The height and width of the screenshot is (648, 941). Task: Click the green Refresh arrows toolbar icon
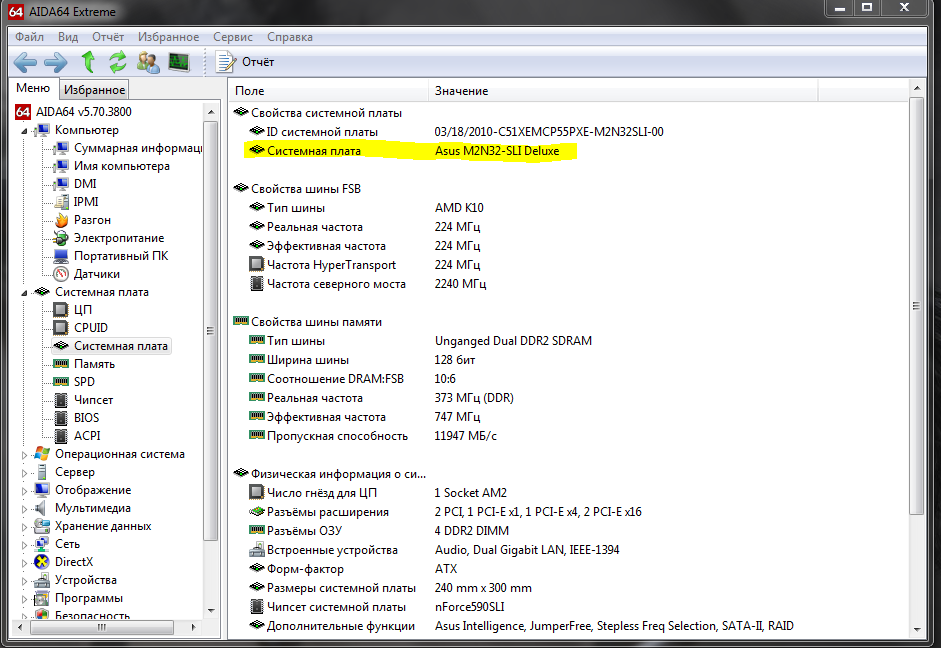coord(118,62)
